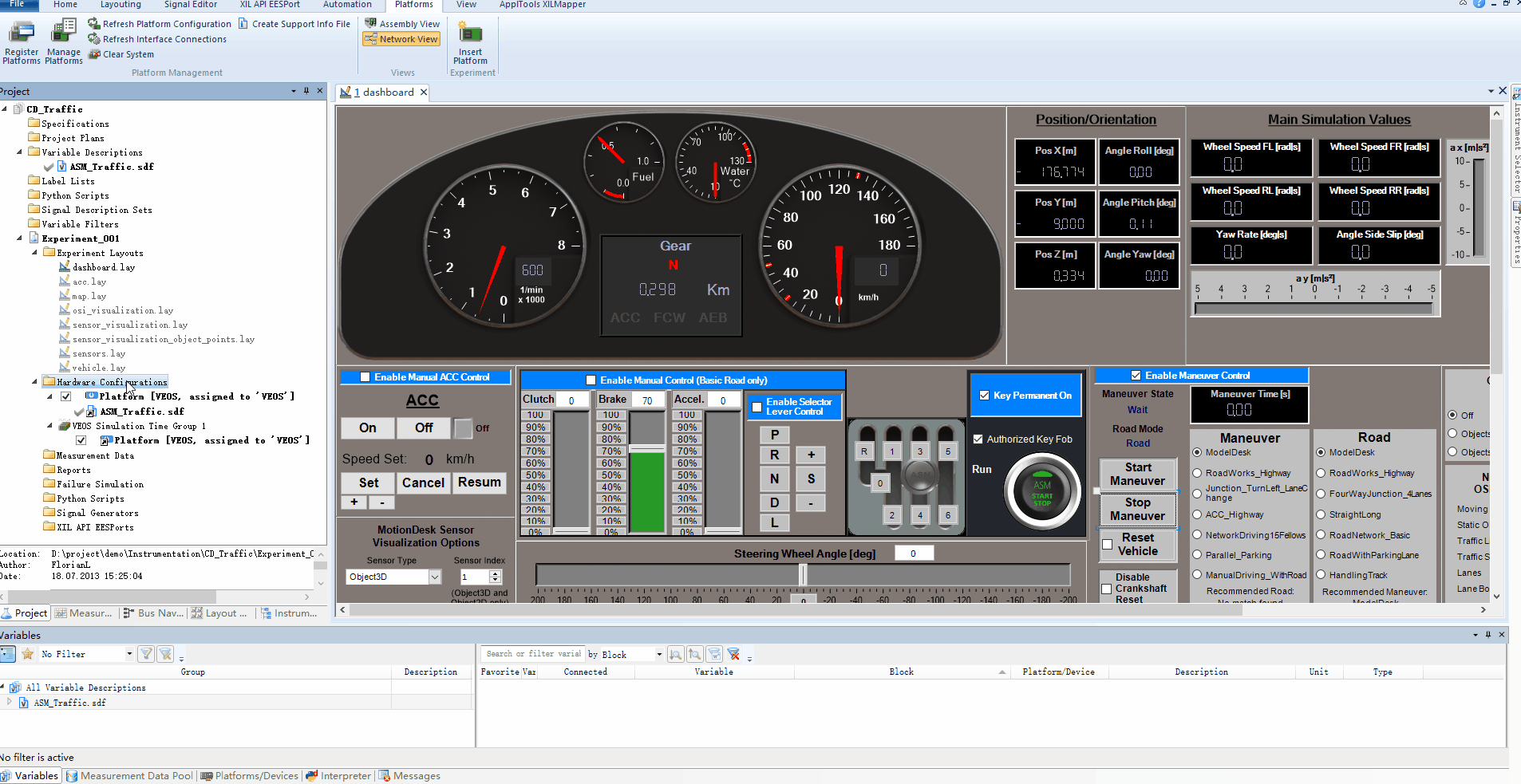Click the variable search filter field
Screen dimensions: 1521x784
(533, 654)
